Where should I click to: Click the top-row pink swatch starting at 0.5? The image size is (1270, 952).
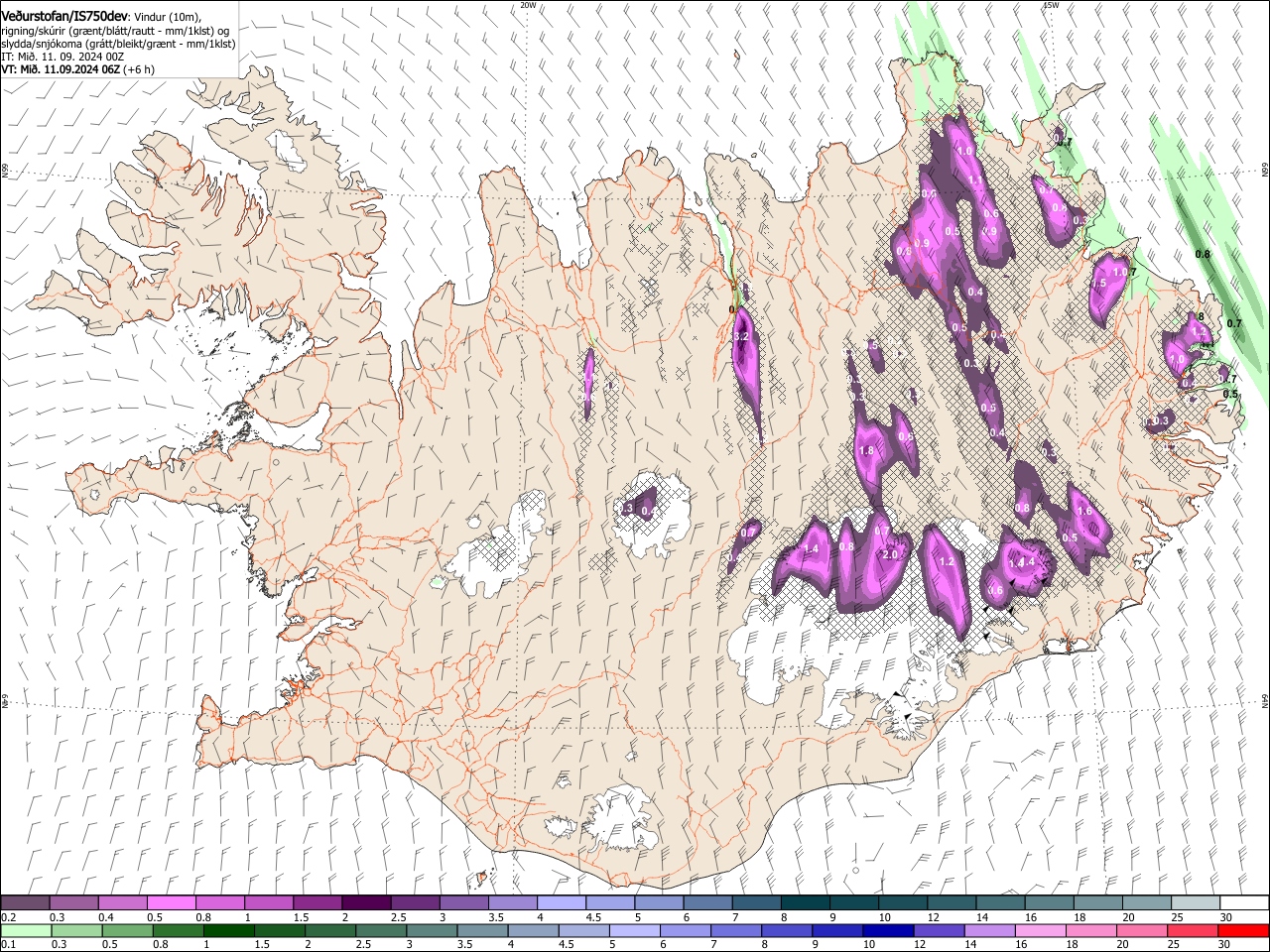172,903
